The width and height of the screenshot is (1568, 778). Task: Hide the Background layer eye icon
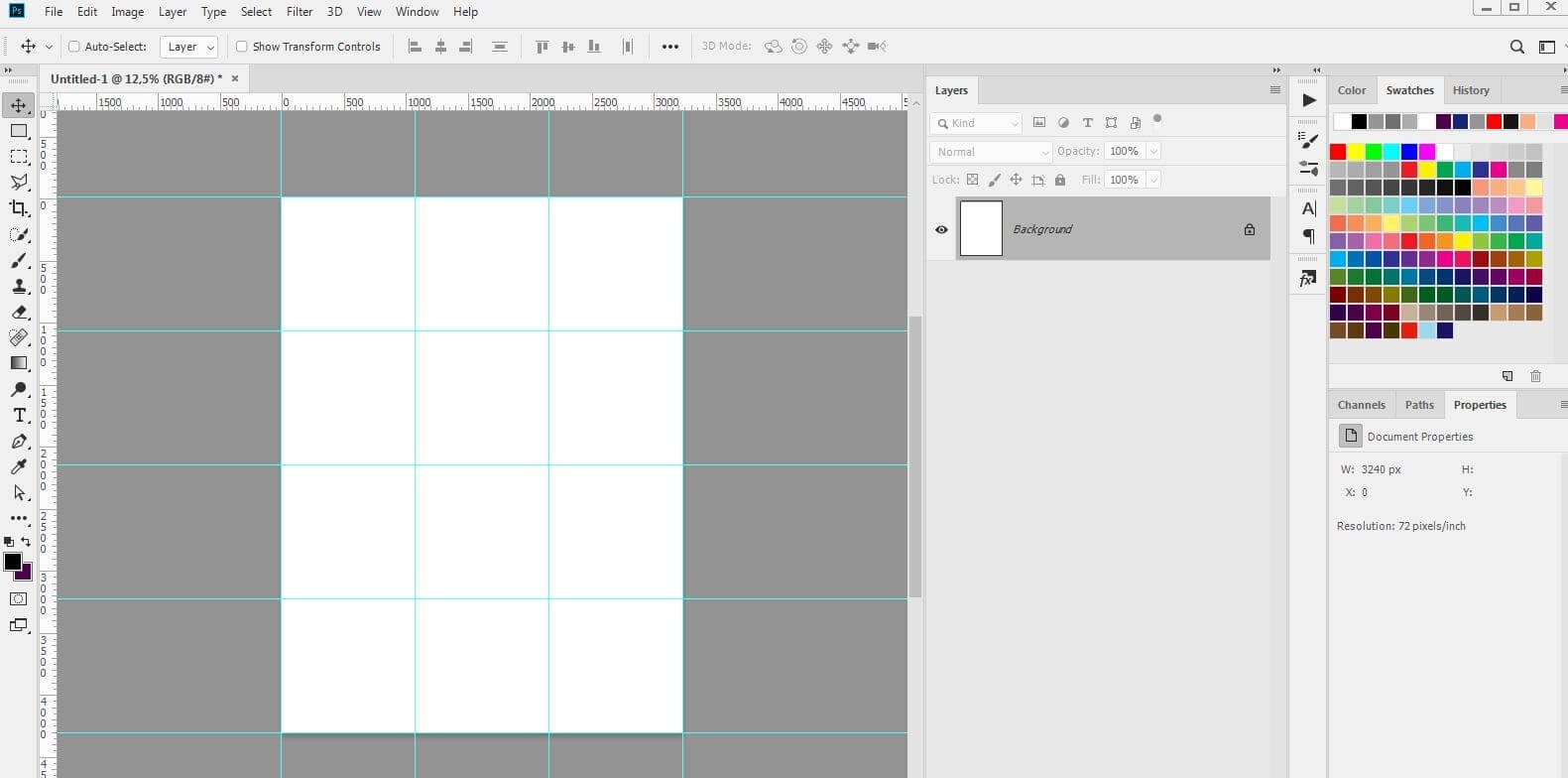tap(941, 229)
